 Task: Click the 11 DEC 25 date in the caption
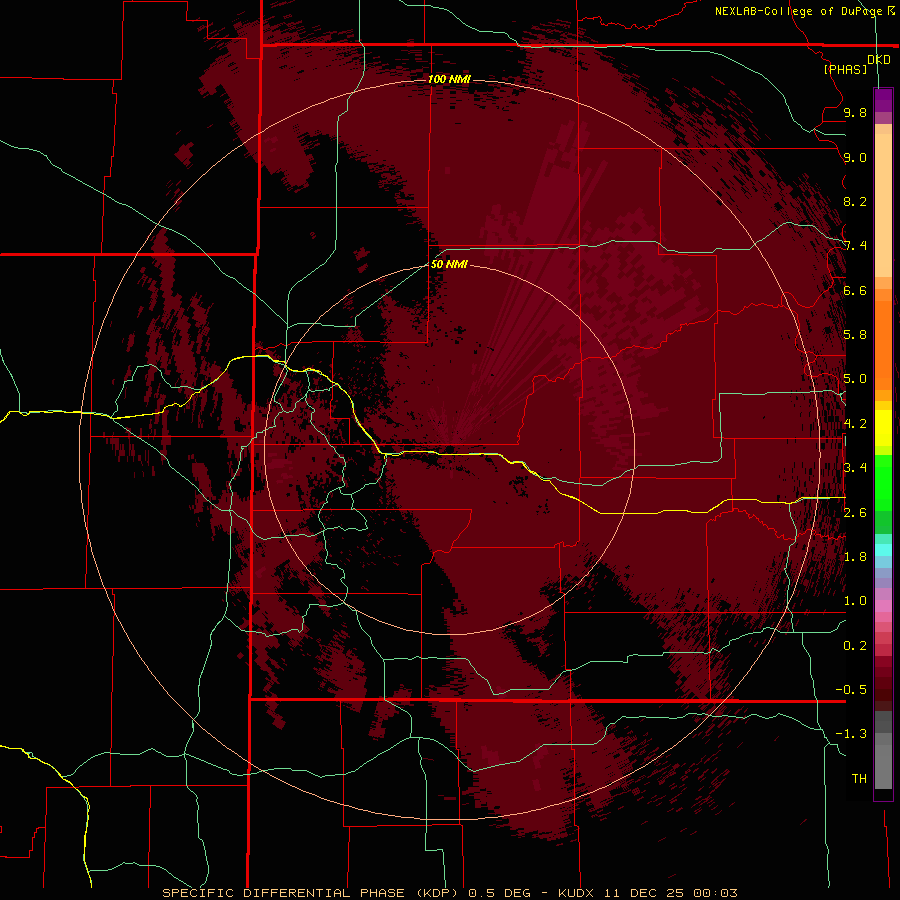[x=645, y=893]
